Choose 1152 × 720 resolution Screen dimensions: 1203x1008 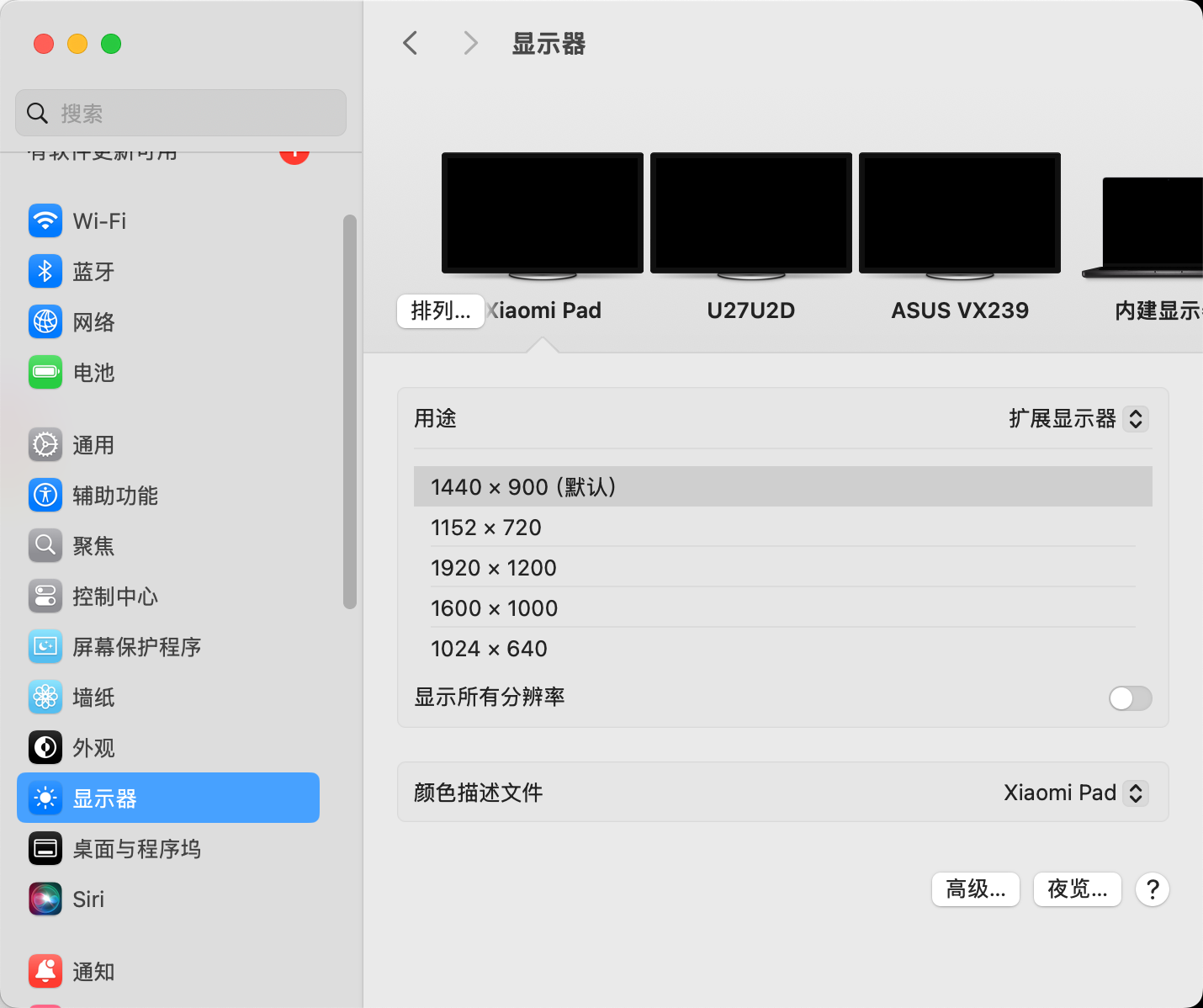tap(783, 528)
